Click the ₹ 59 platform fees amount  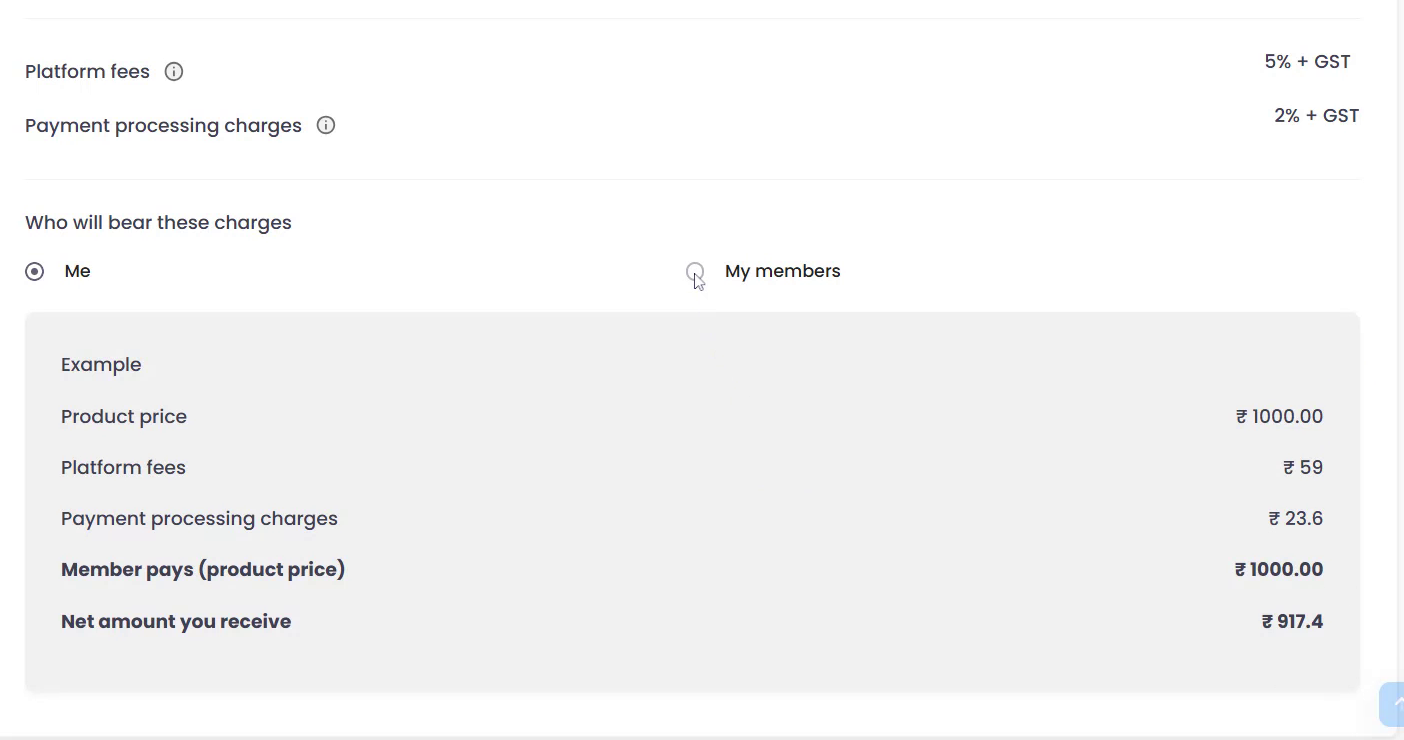click(1303, 468)
